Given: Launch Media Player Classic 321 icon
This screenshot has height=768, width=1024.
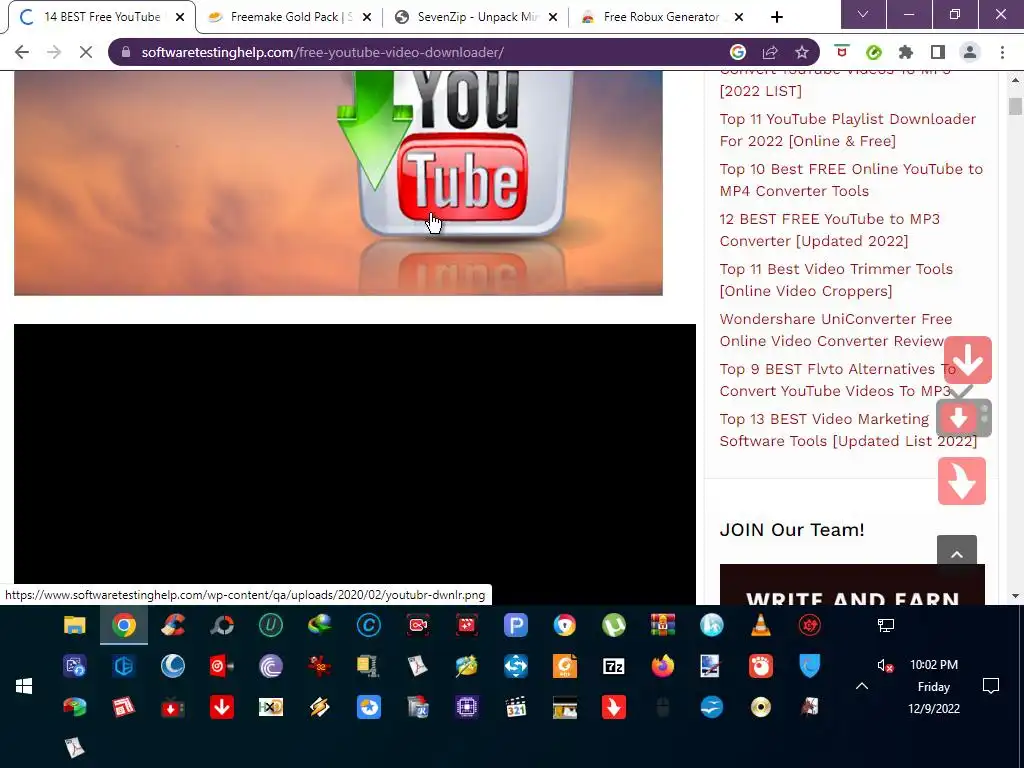Looking at the screenshot, I should (515, 707).
